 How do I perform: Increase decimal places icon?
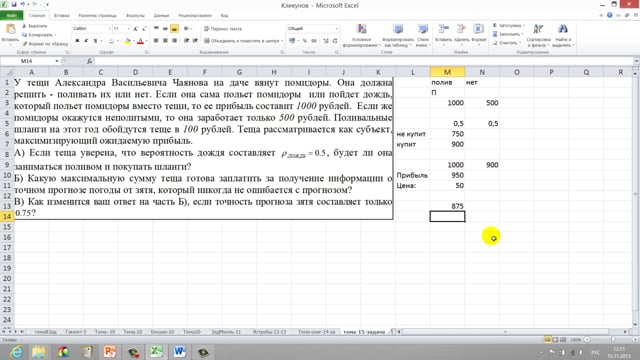pyautogui.click(x=326, y=41)
